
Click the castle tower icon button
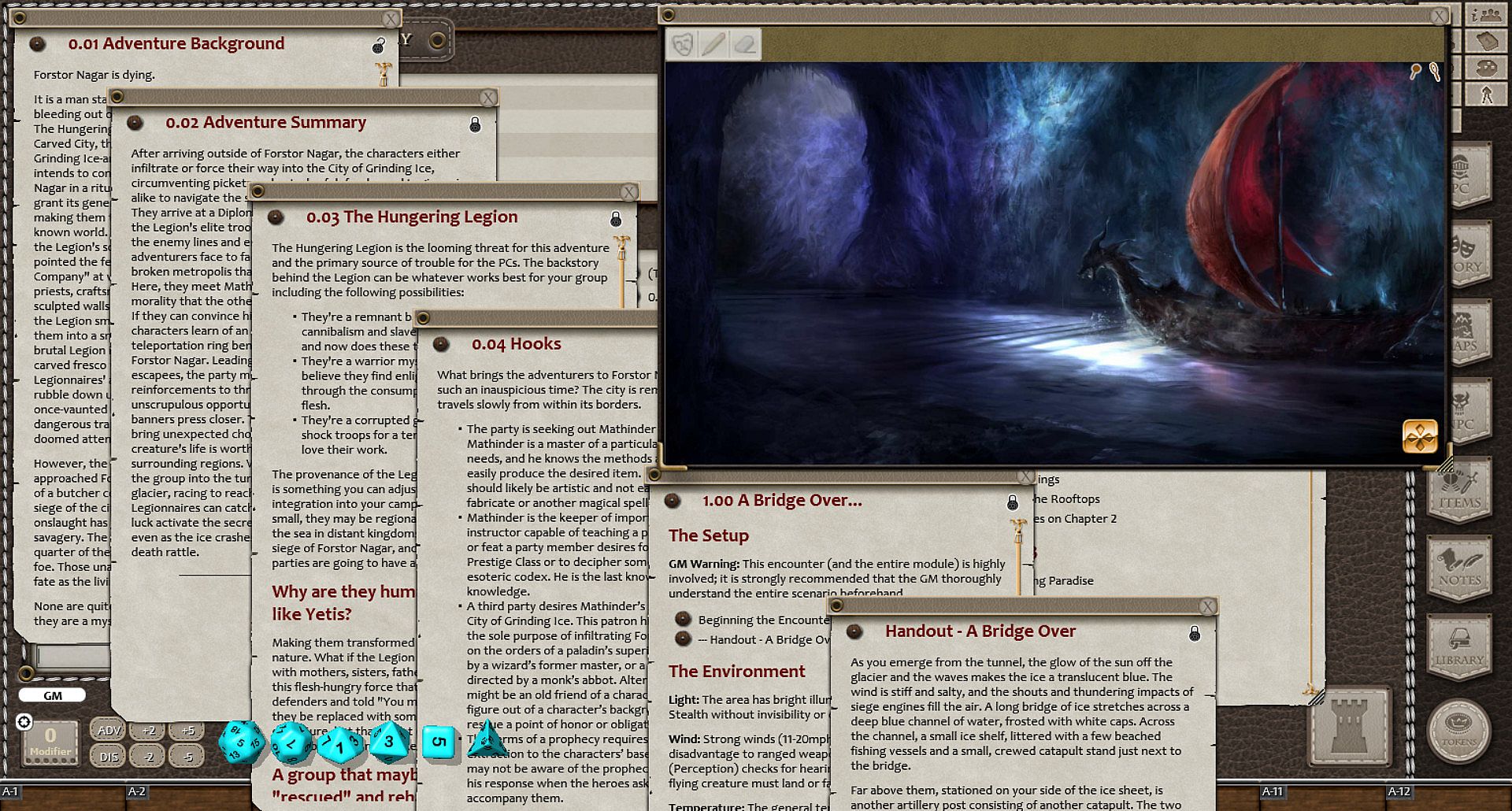click(1347, 725)
